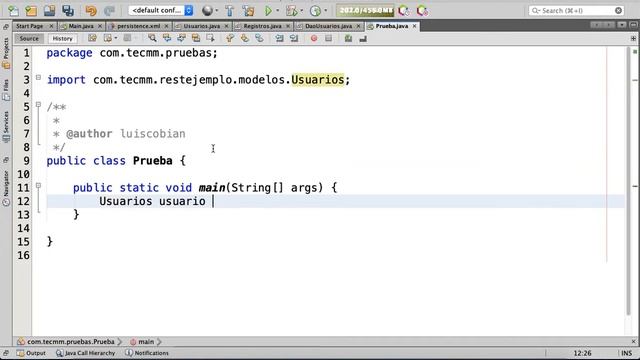The width and height of the screenshot is (640, 360).
Task: Click the Find Selection magnifier icon
Action: click(152, 38)
